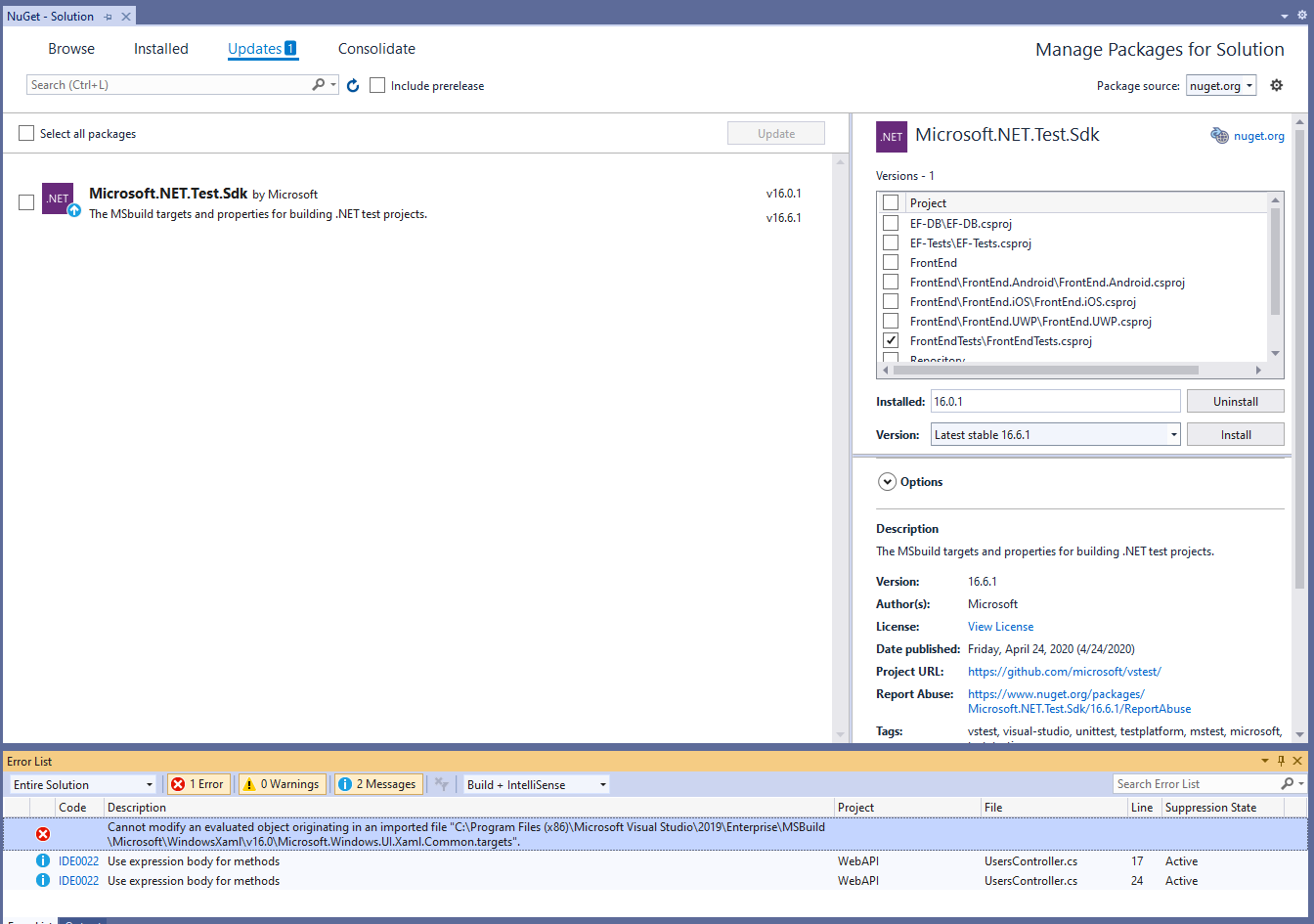Open NuGet settings gear icon

1276,85
